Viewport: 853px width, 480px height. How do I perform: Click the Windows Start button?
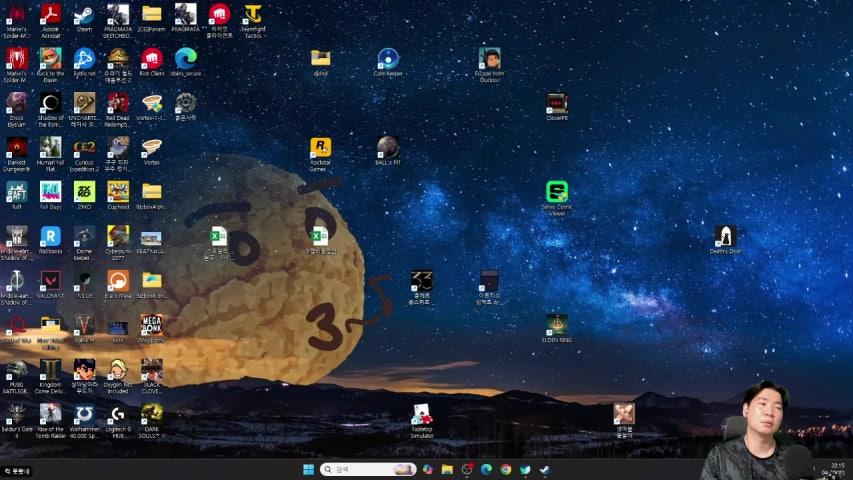tap(308, 469)
